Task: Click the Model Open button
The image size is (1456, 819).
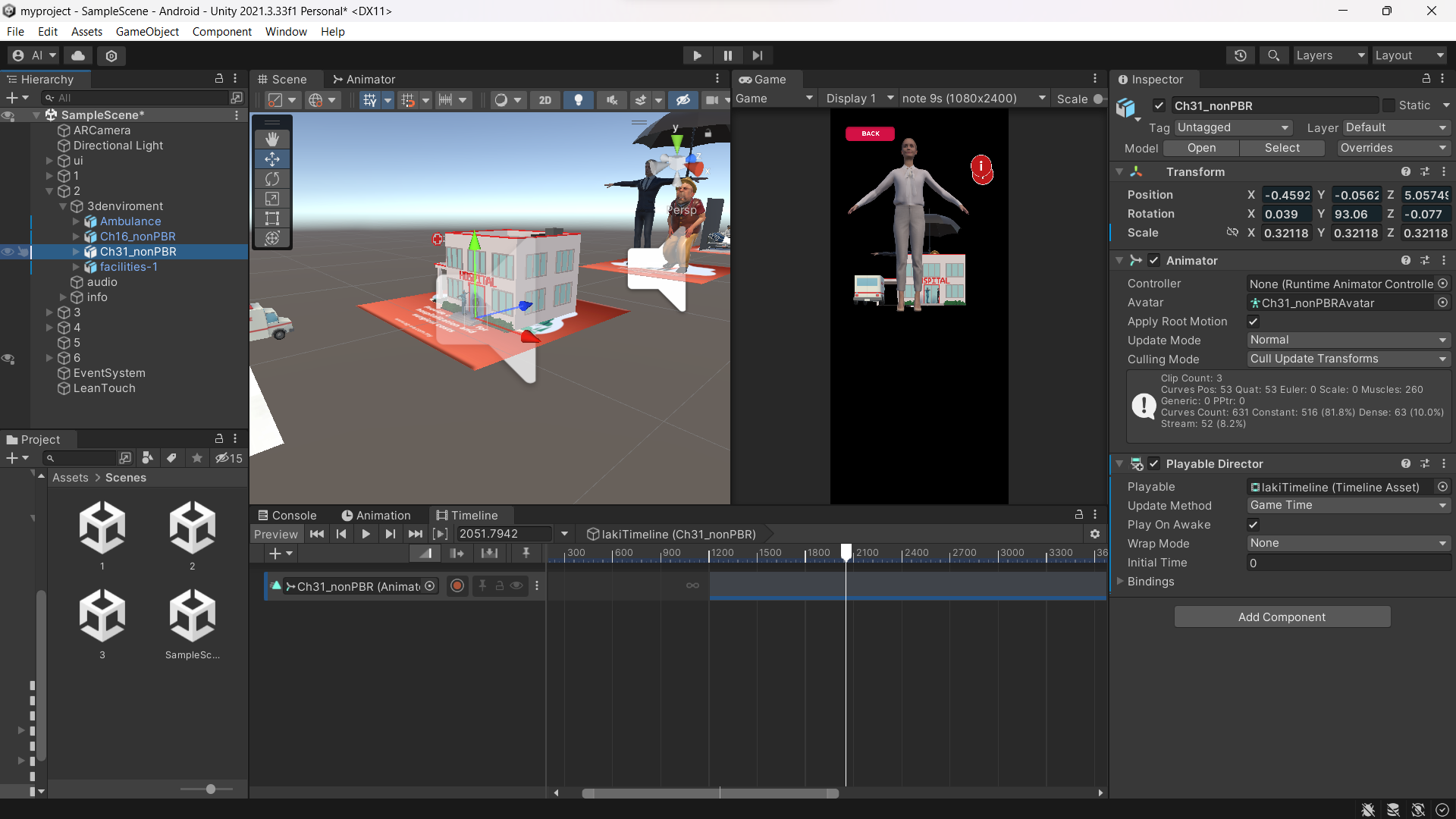Action: point(1201,148)
